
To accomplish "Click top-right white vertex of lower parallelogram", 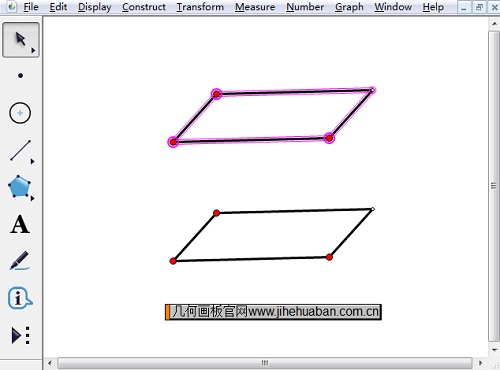I will (373, 209).
